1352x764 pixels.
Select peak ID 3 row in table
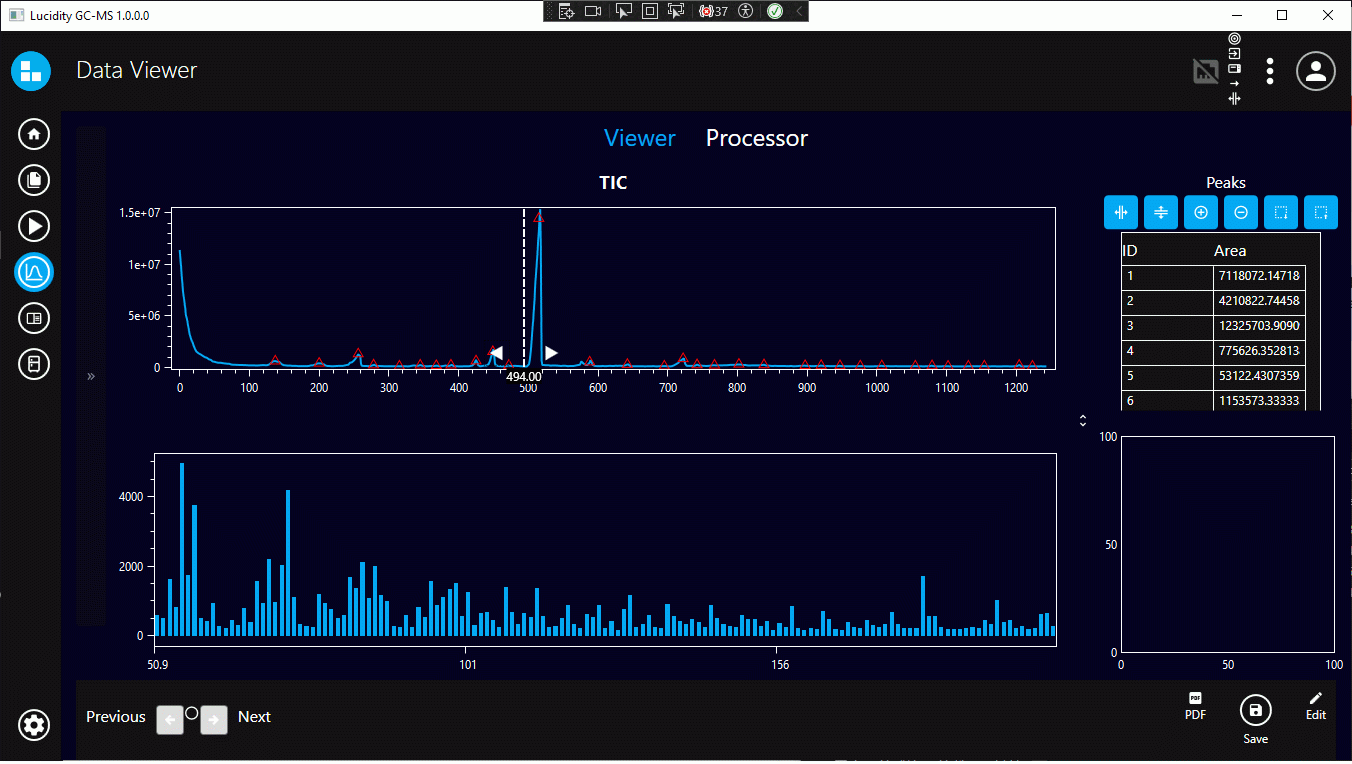click(x=1213, y=326)
